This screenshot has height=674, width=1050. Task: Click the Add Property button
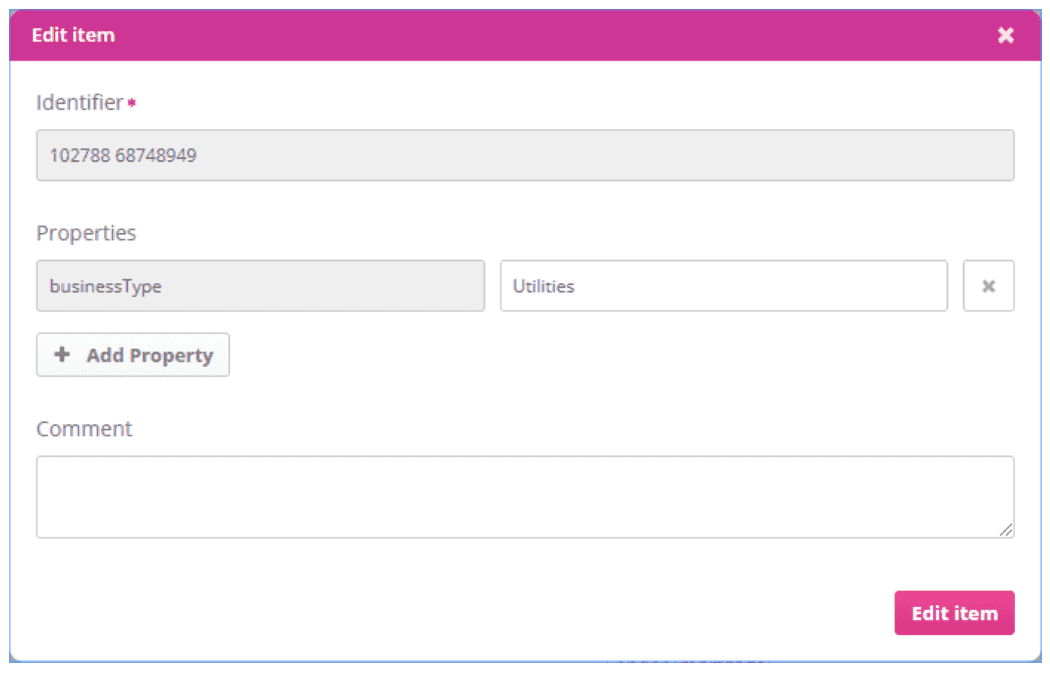click(133, 355)
